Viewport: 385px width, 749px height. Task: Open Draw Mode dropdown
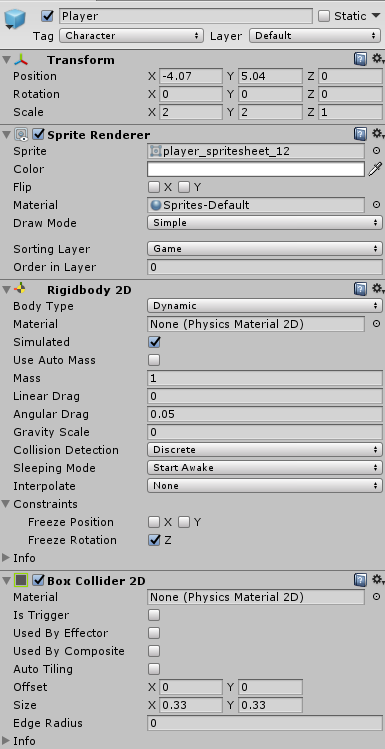click(x=265, y=223)
